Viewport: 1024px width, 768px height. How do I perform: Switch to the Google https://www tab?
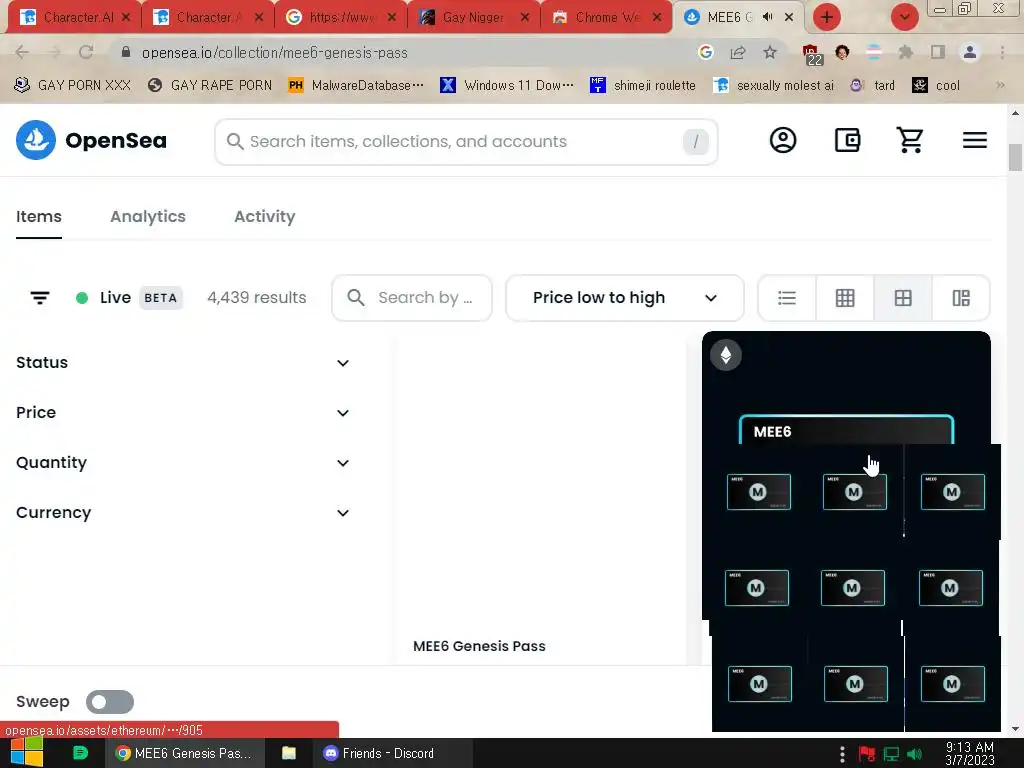pyautogui.click(x=341, y=17)
